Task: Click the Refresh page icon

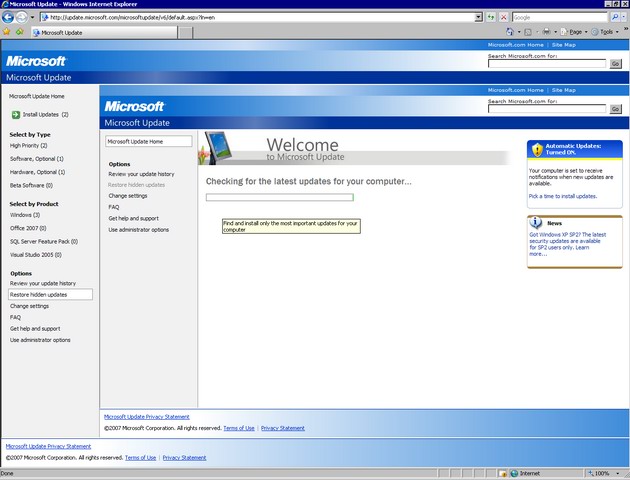Action: [x=490, y=17]
